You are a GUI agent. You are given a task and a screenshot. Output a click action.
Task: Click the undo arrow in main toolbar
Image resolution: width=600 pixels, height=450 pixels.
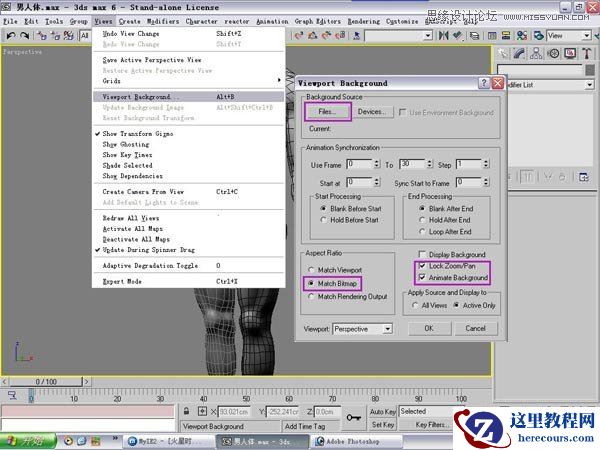[10, 35]
